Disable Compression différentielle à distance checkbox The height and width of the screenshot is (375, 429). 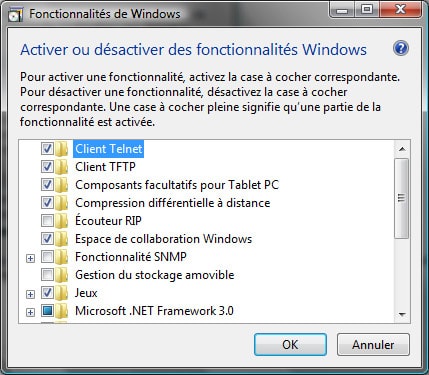click(x=47, y=203)
